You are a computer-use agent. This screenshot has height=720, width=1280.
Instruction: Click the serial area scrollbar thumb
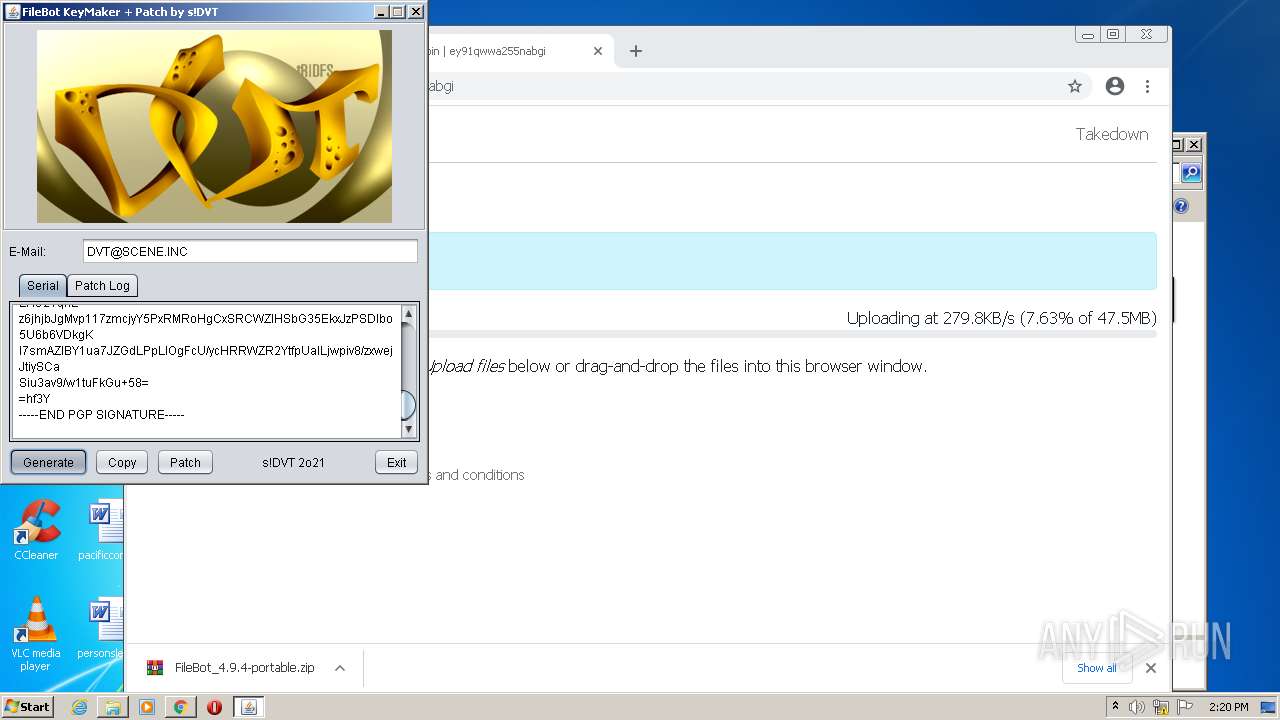click(x=408, y=405)
